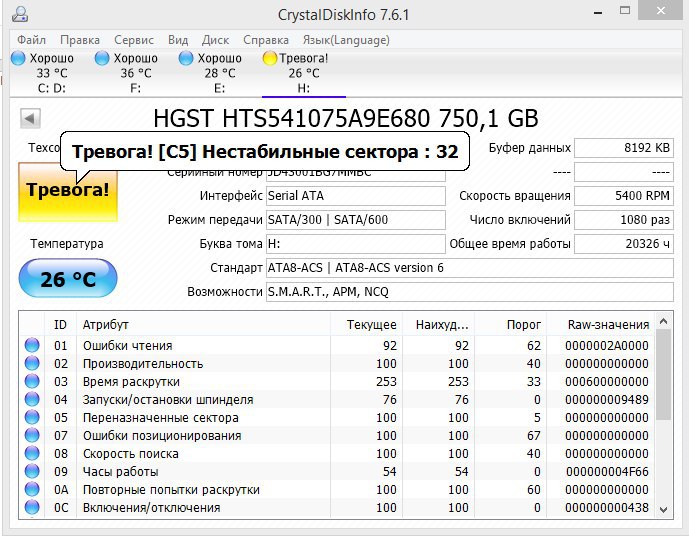
Task: Sort by ID column header
Action: pyautogui.click(x=60, y=325)
